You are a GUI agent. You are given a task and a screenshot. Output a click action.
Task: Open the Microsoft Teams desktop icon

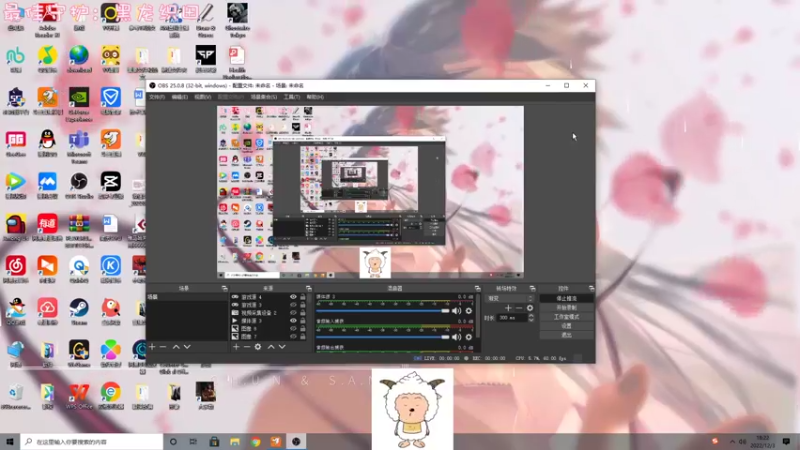click(x=79, y=146)
